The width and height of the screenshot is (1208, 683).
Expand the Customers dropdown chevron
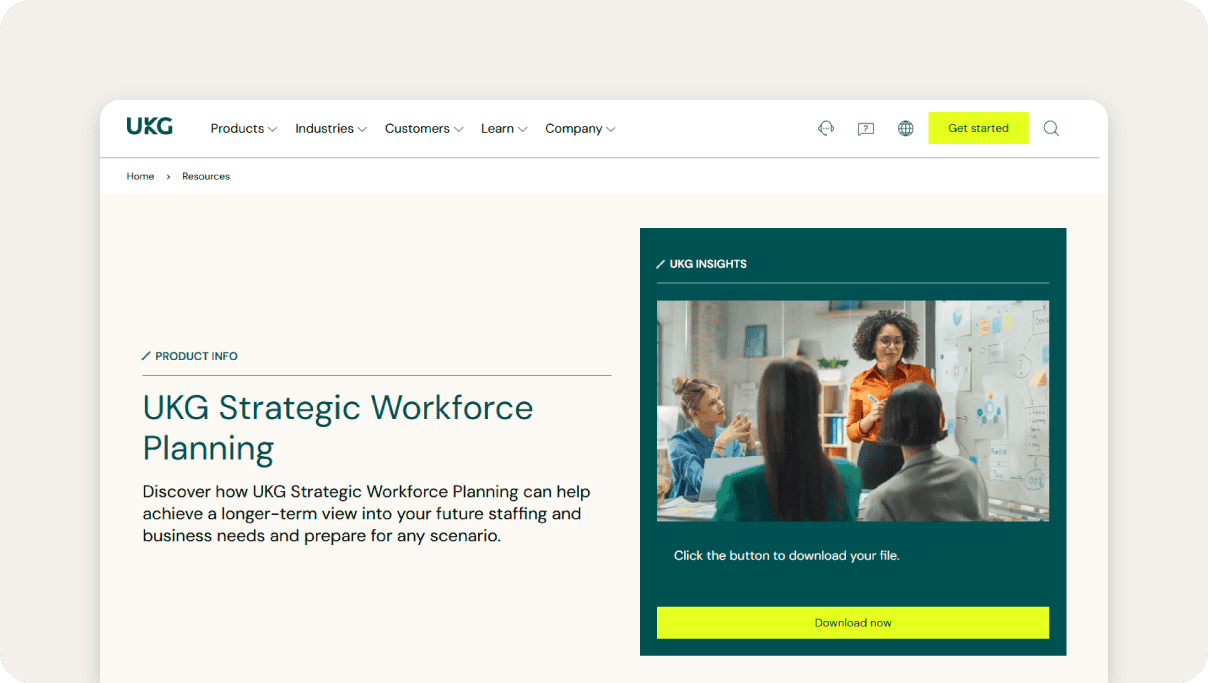click(x=458, y=129)
